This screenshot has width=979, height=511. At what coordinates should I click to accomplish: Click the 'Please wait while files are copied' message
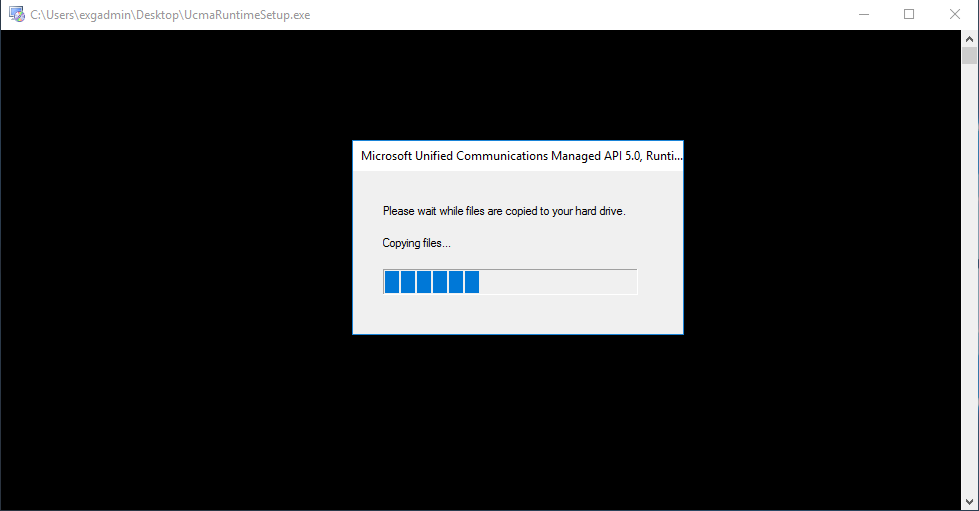pyautogui.click(x=504, y=211)
